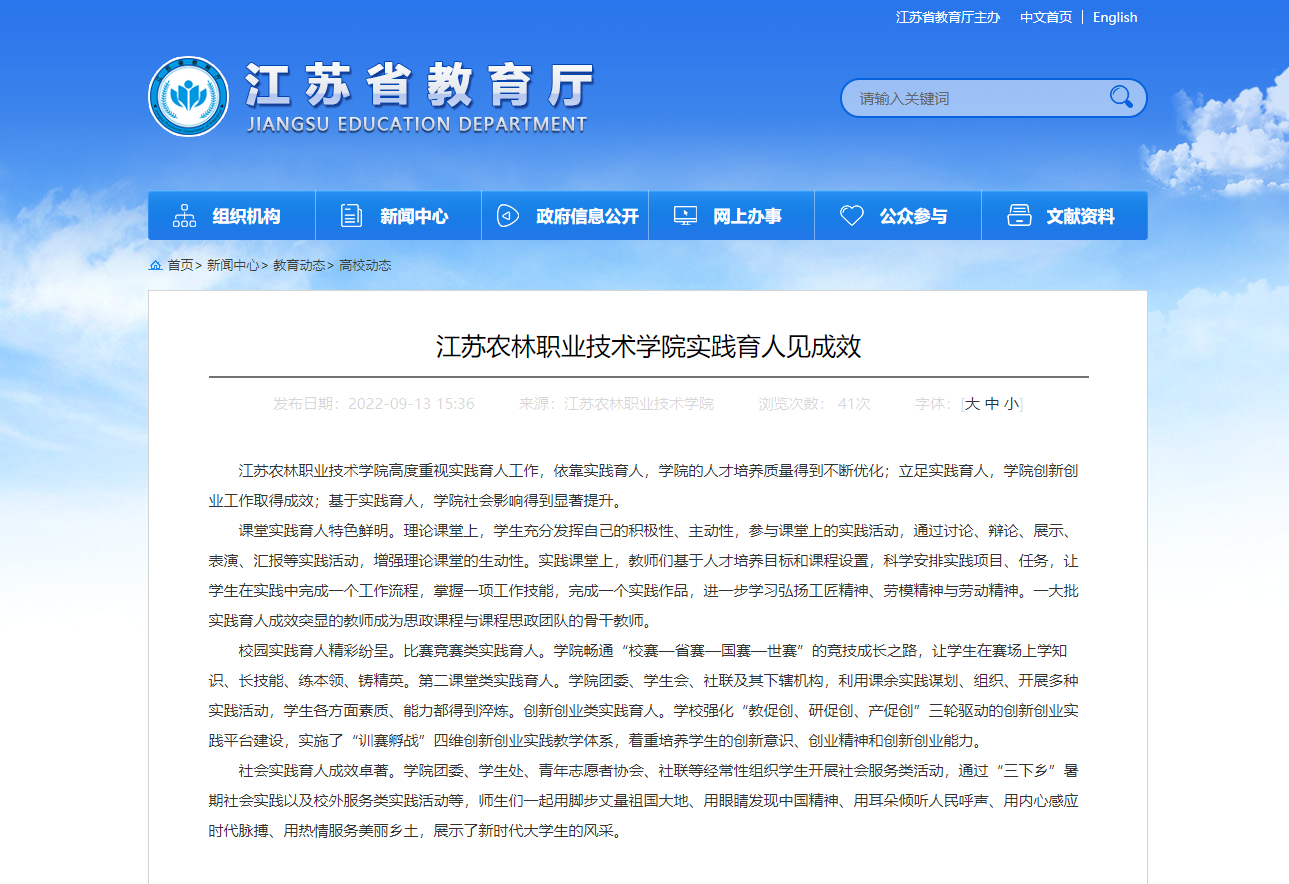
Task: Click the magnifying glass search icon
Action: 1121,97
